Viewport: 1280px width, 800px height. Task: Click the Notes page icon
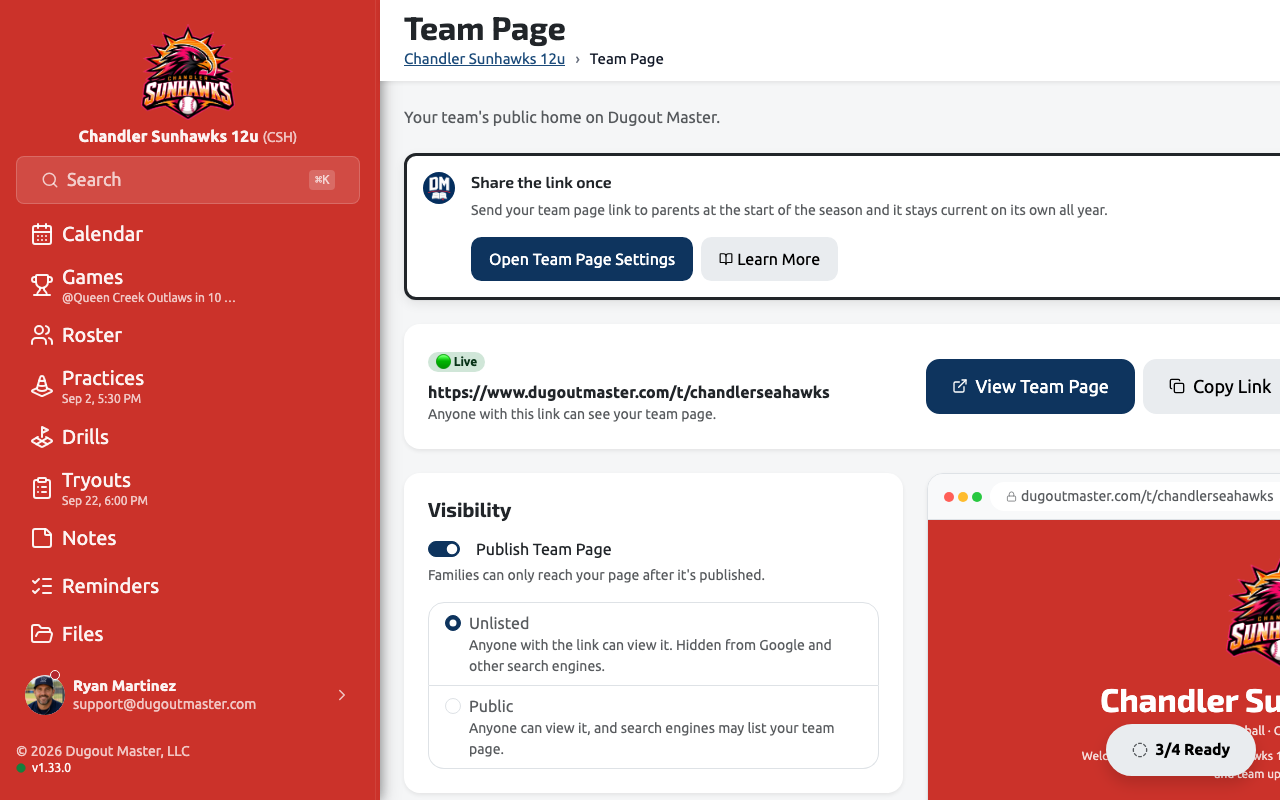click(42, 538)
